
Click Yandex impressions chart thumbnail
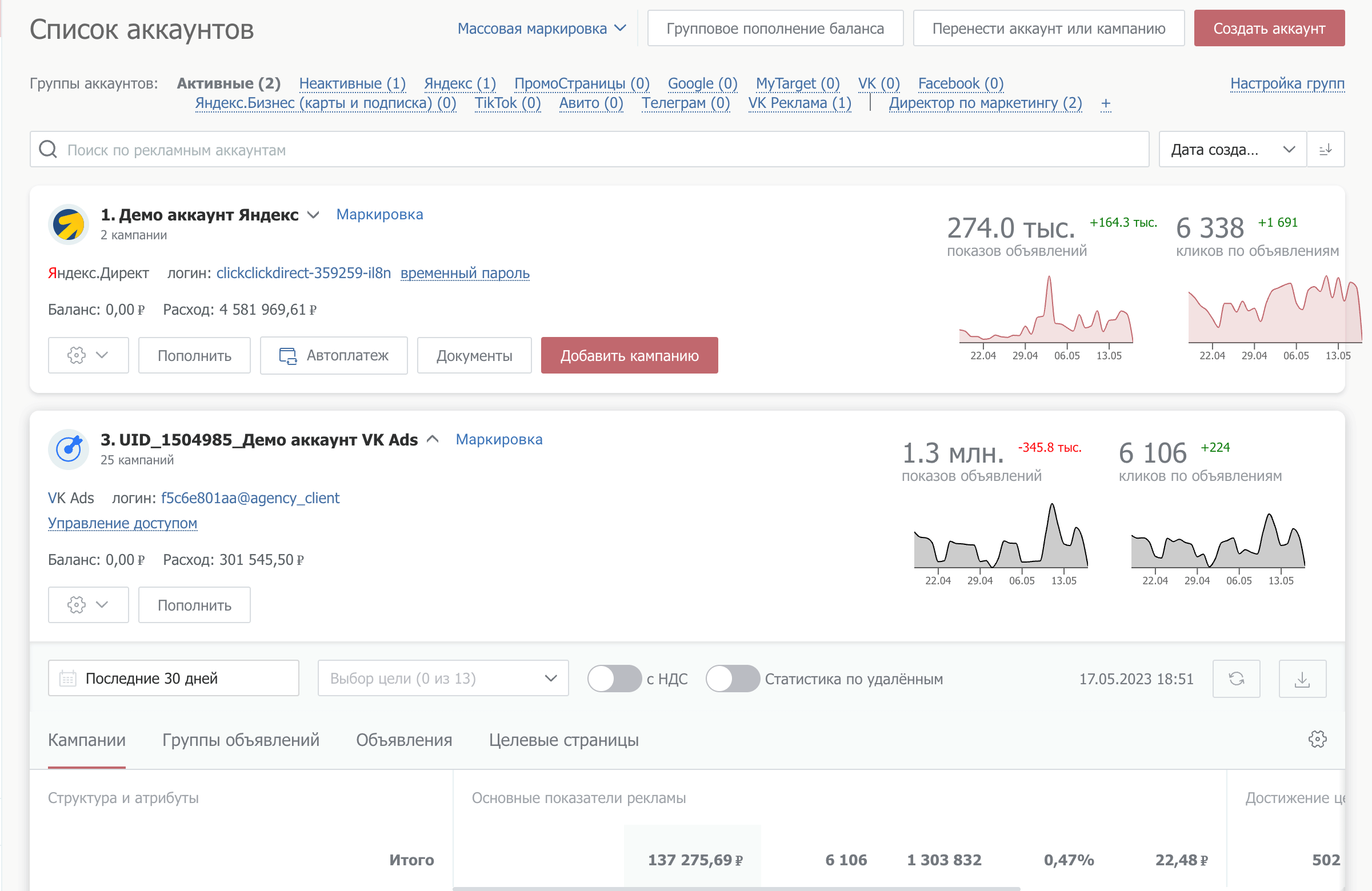click(x=1046, y=317)
